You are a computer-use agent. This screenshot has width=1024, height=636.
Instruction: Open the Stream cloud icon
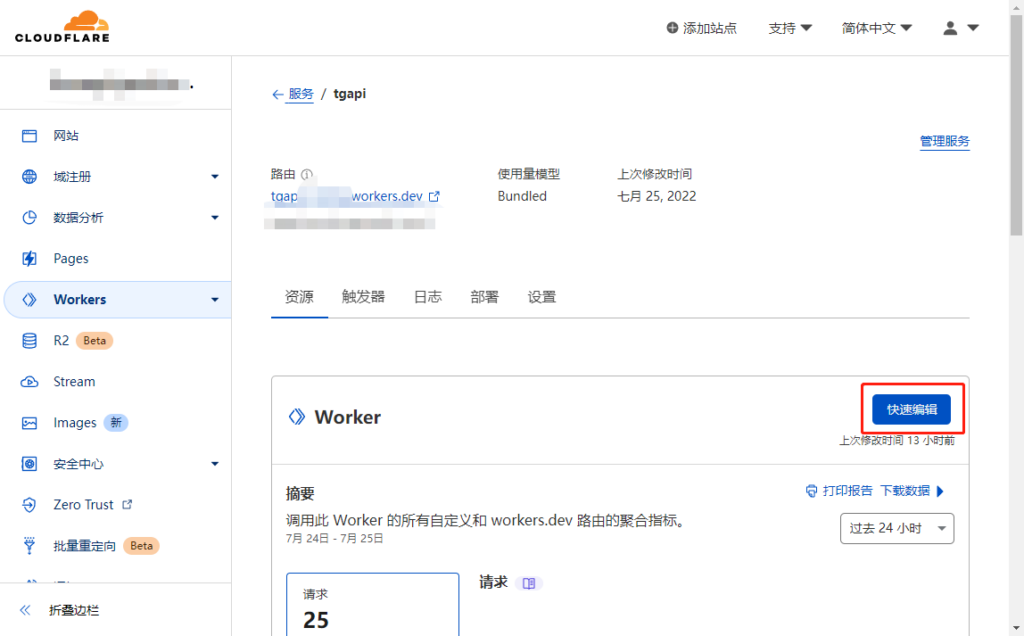[30, 382]
